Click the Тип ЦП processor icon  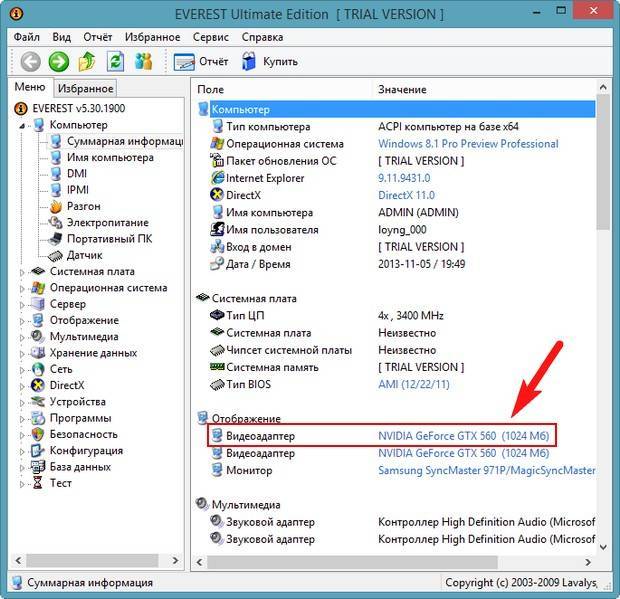click(217, 315)
